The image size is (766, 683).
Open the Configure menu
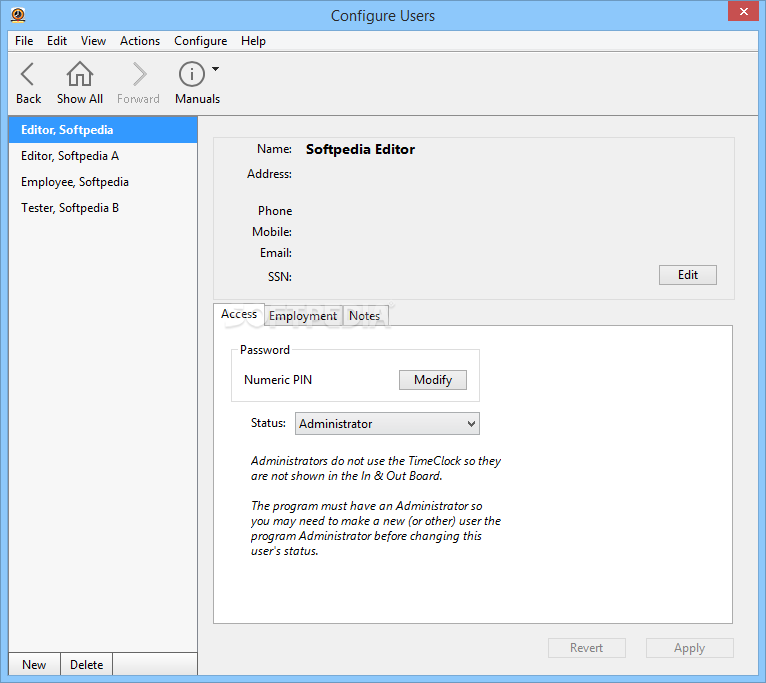click(200, 41)
